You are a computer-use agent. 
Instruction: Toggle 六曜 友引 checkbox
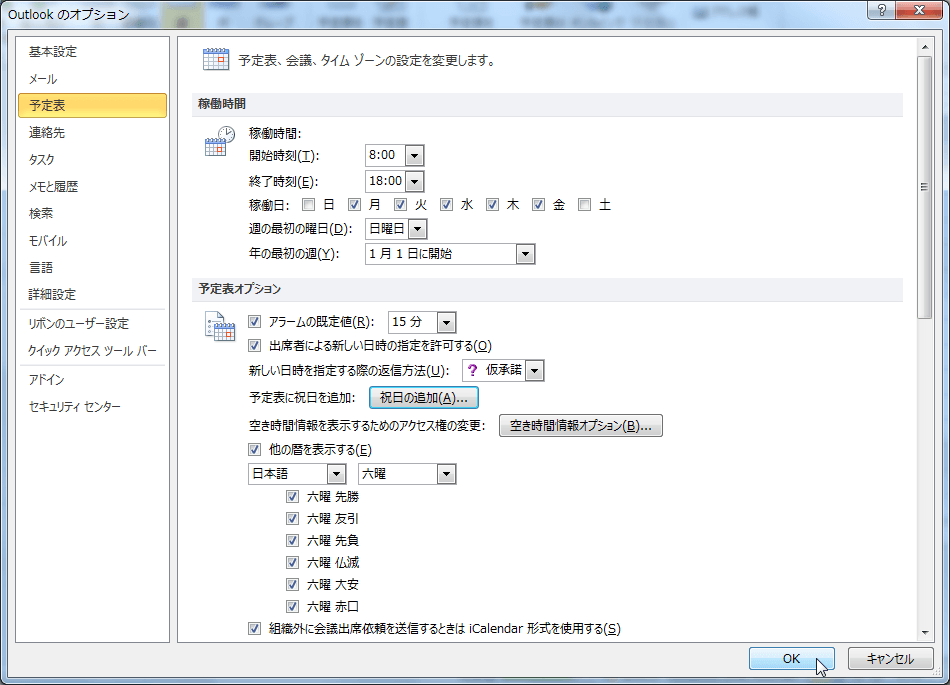coord(293,518)
